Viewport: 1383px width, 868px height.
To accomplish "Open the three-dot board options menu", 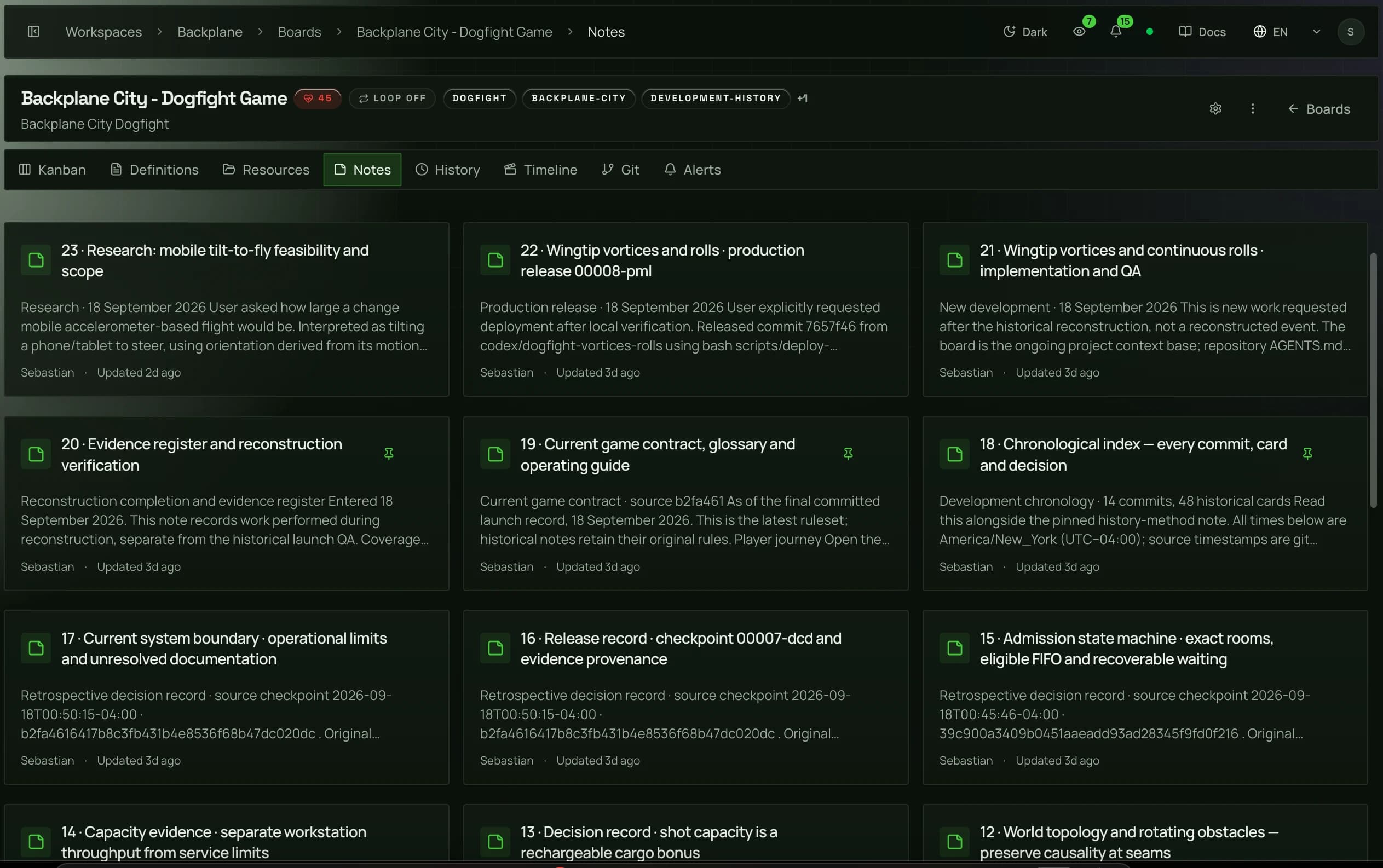I will [x=1253, y=108].
